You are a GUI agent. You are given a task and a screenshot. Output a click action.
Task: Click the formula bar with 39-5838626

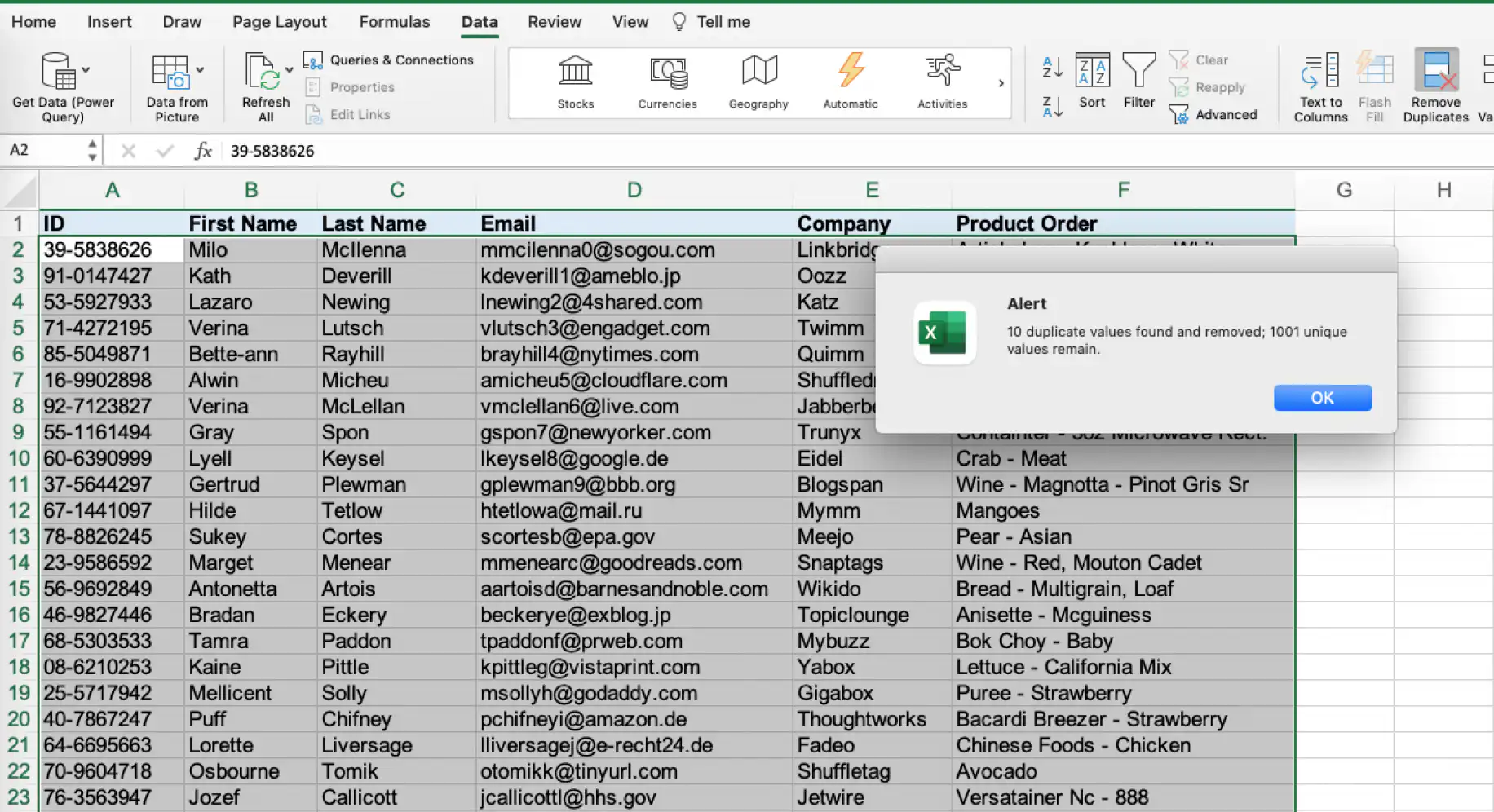click(856, 151)
